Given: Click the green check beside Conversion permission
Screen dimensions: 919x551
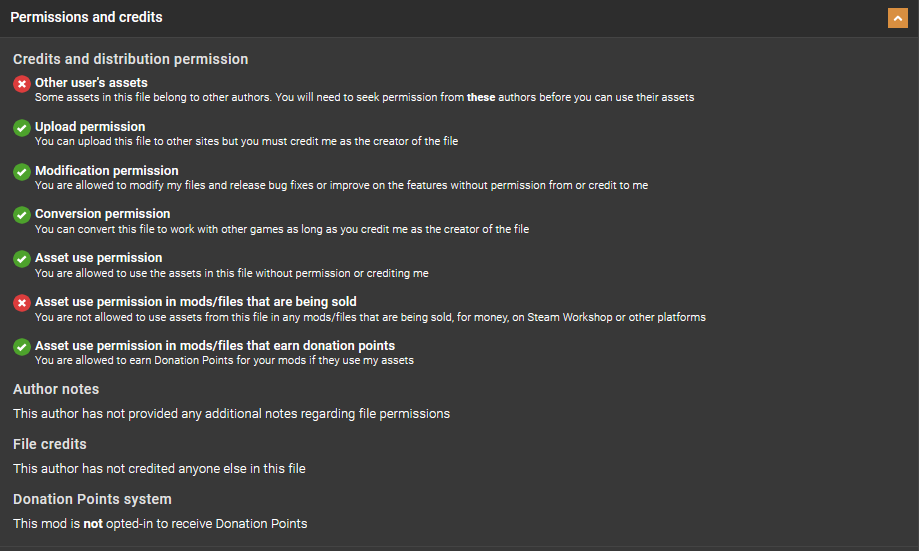Looking at the screenshot, I should 22,216.
